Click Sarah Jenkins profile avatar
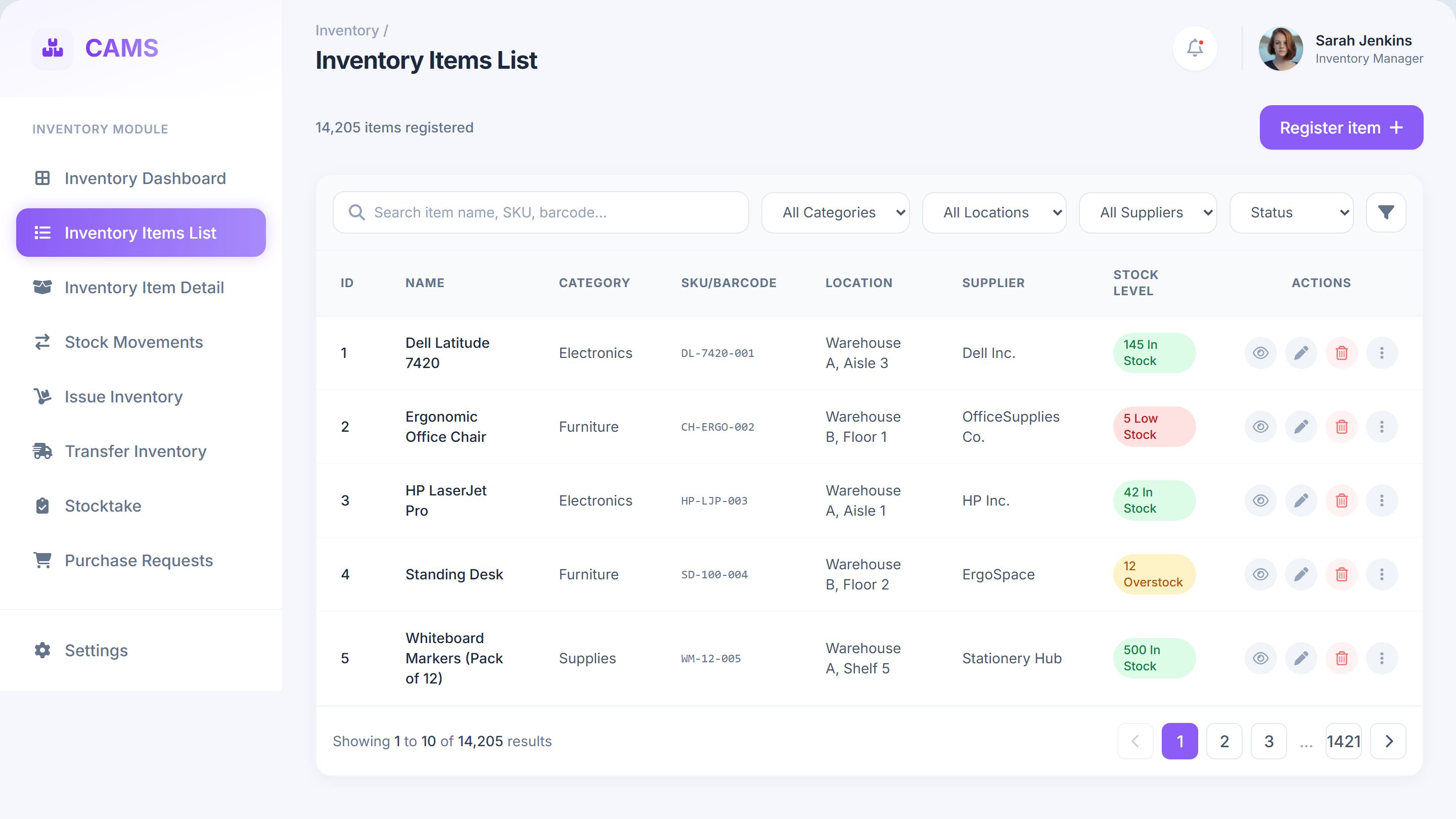Viewport: 1456px width, 819px height. [1281, 49]
